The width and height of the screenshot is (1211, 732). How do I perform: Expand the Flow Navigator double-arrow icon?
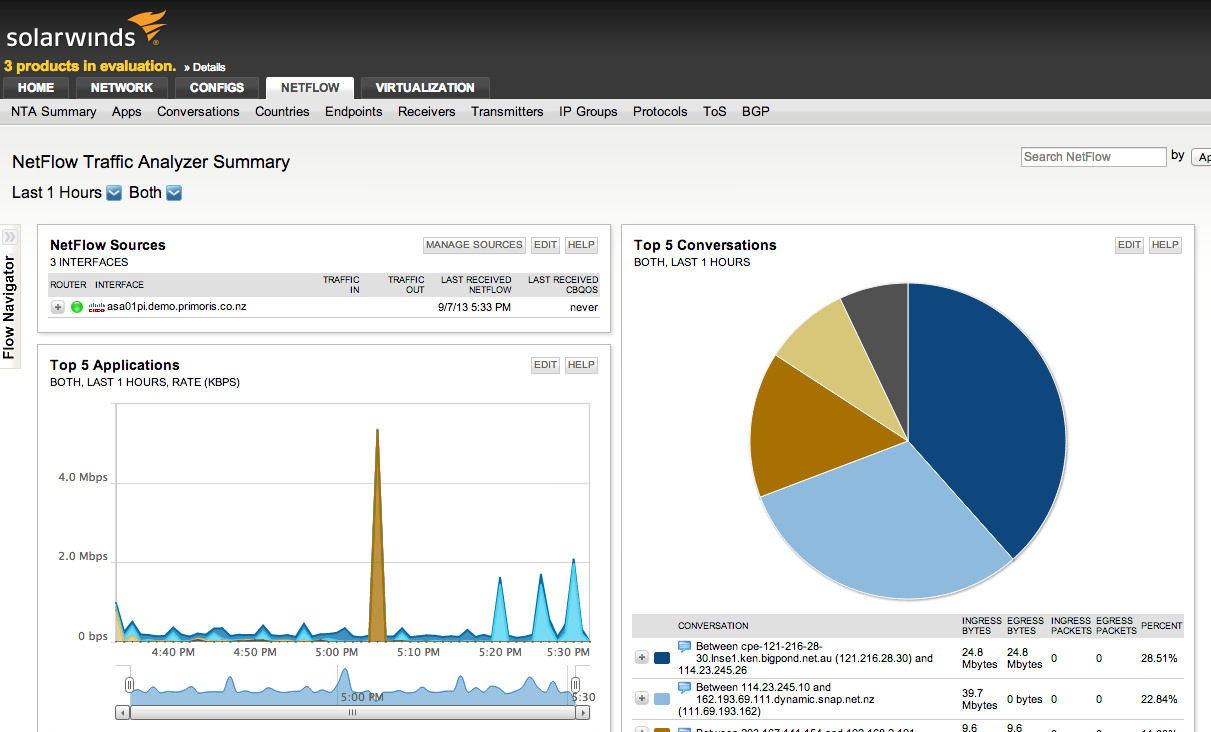10,237
